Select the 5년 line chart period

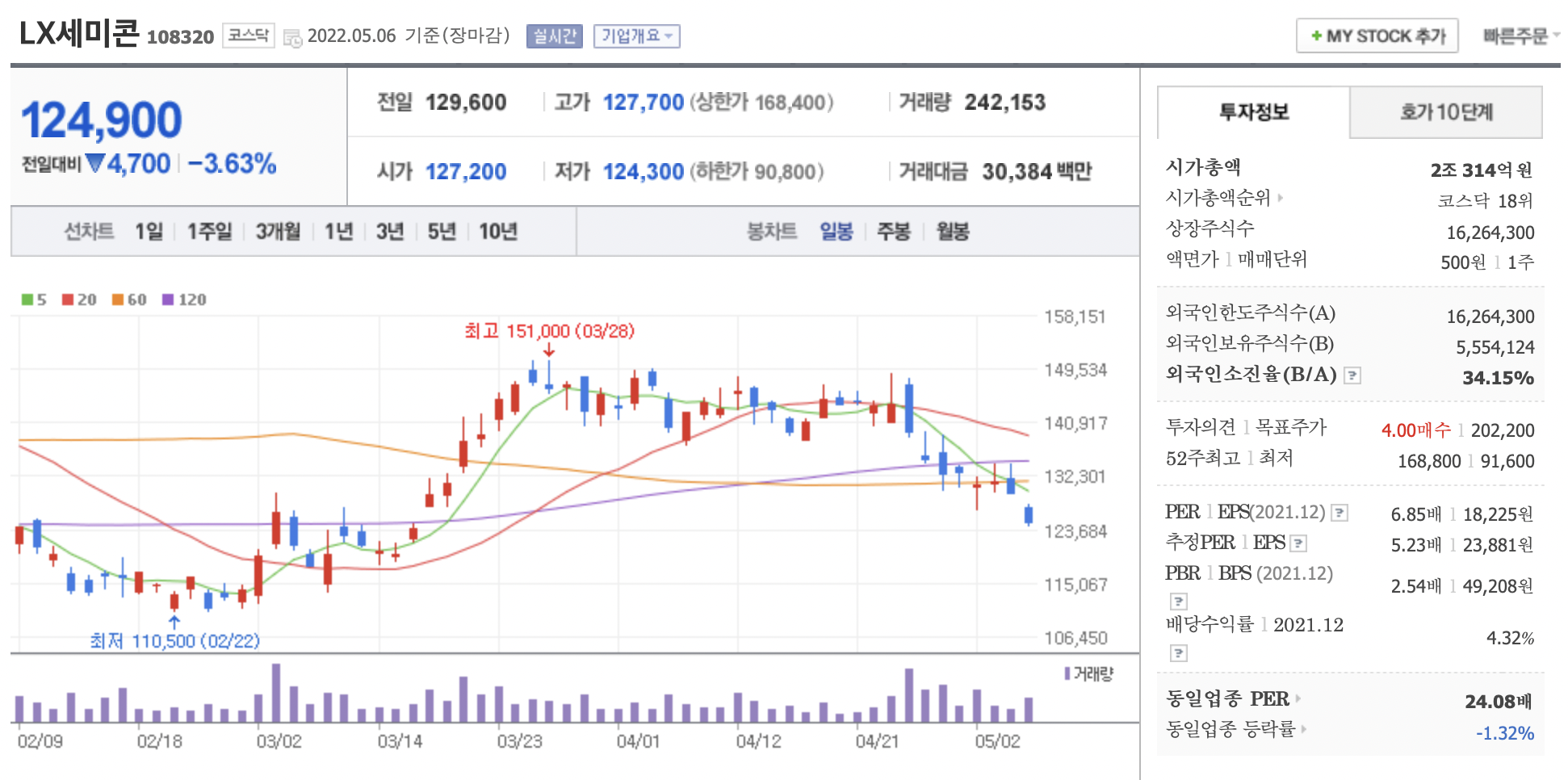pyautogui.click(x=442, y=232)
